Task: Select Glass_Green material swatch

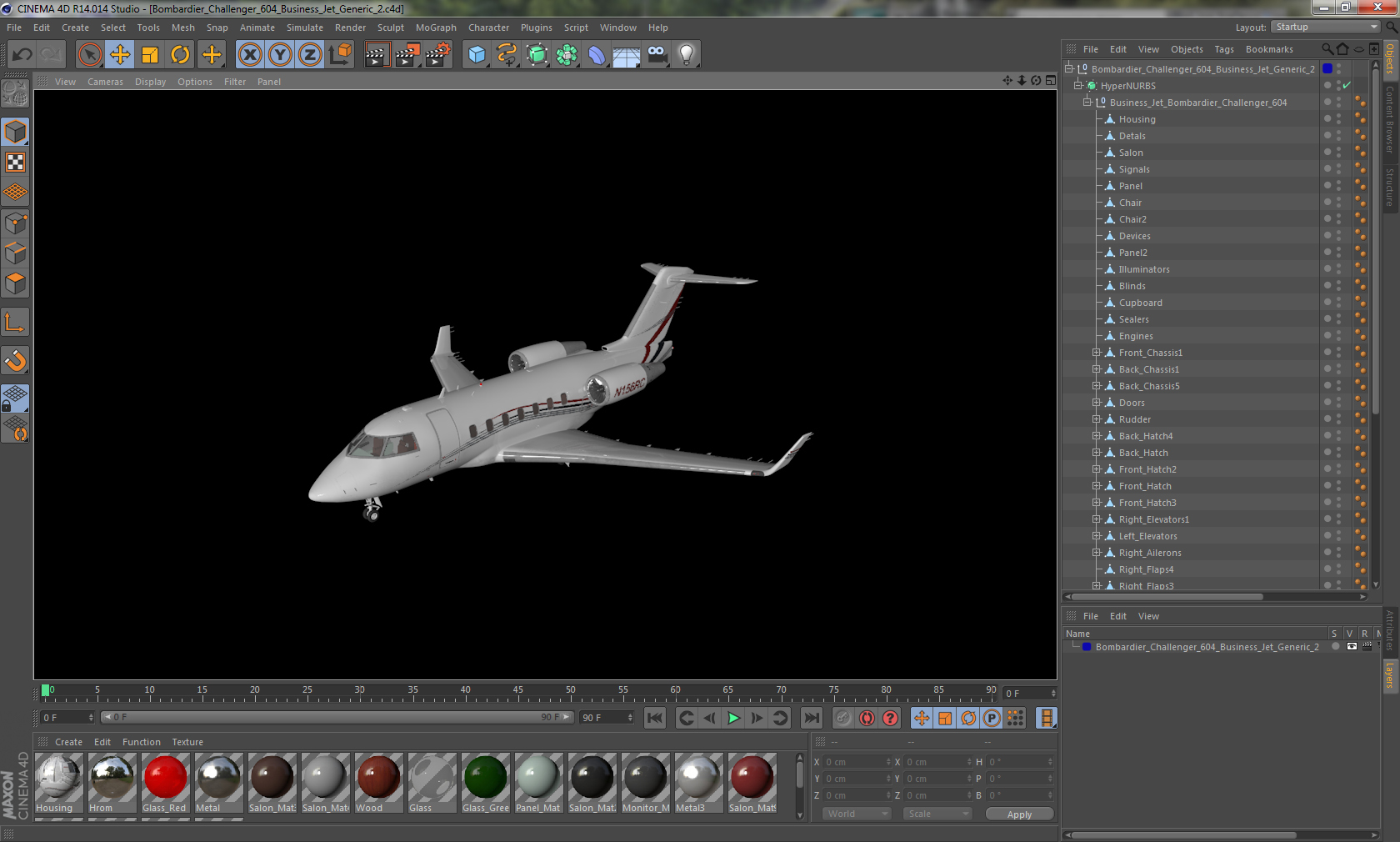Action: tap(485, 783)
